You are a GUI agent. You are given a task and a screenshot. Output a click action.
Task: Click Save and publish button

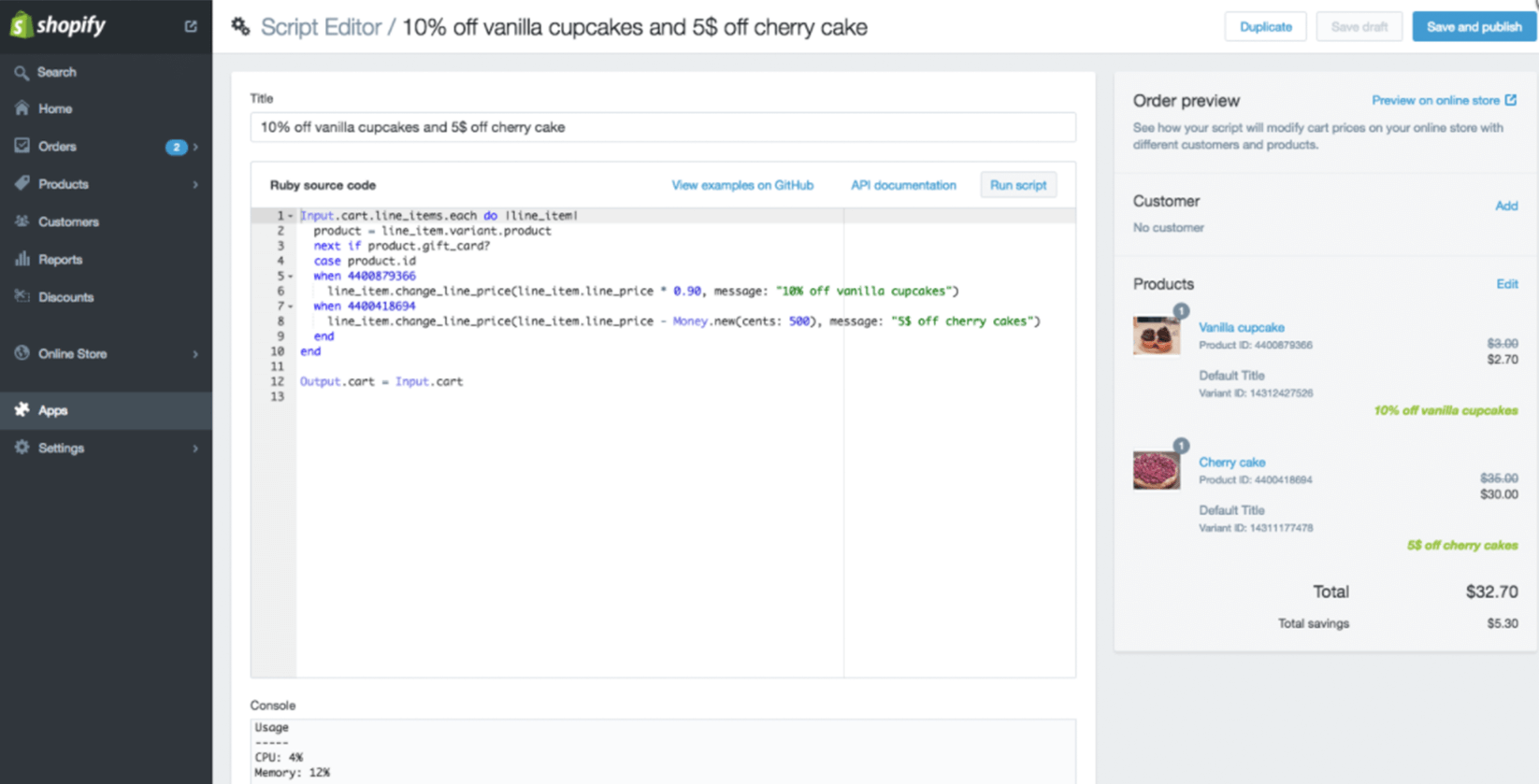tap(1474, 26)
